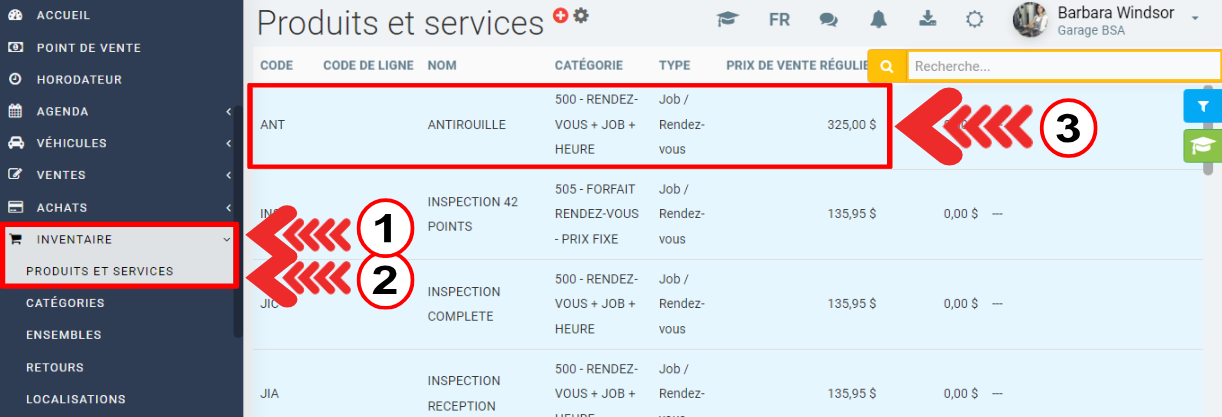Click the green graduation cap side button

click(1203, 146)
